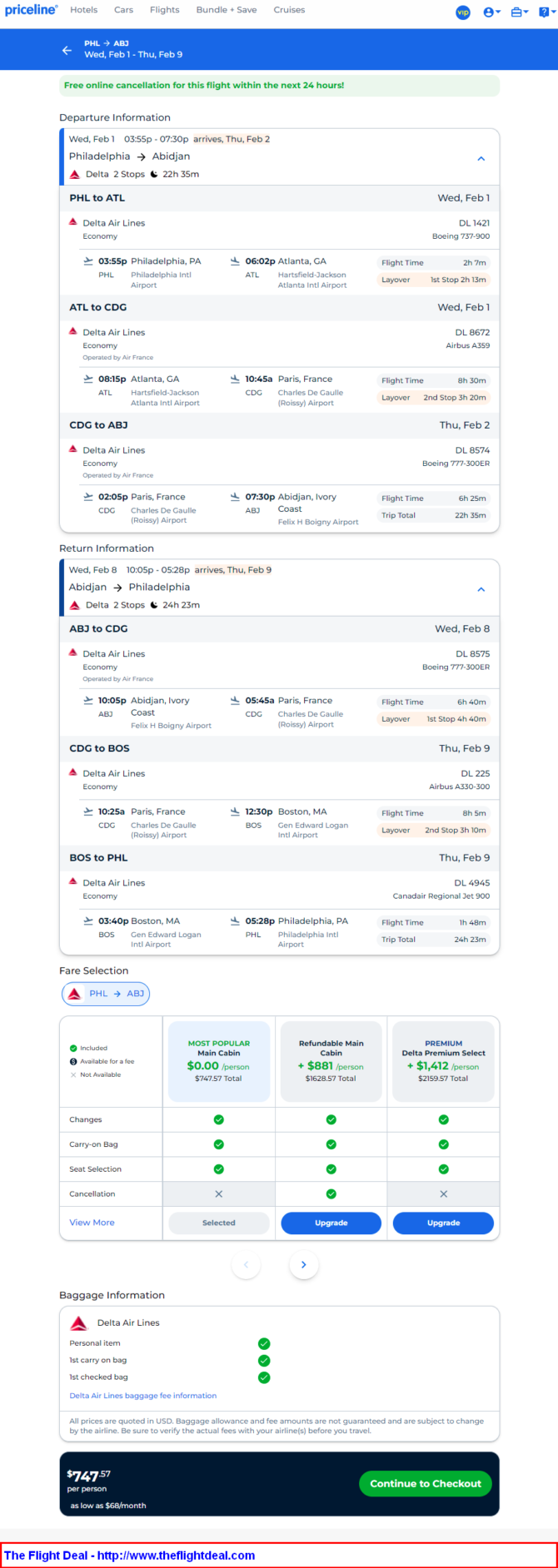The image size is (558, 1568).
Task: Click the back arrow beside PHL → ABJ
Action: (x=67, y=50)
